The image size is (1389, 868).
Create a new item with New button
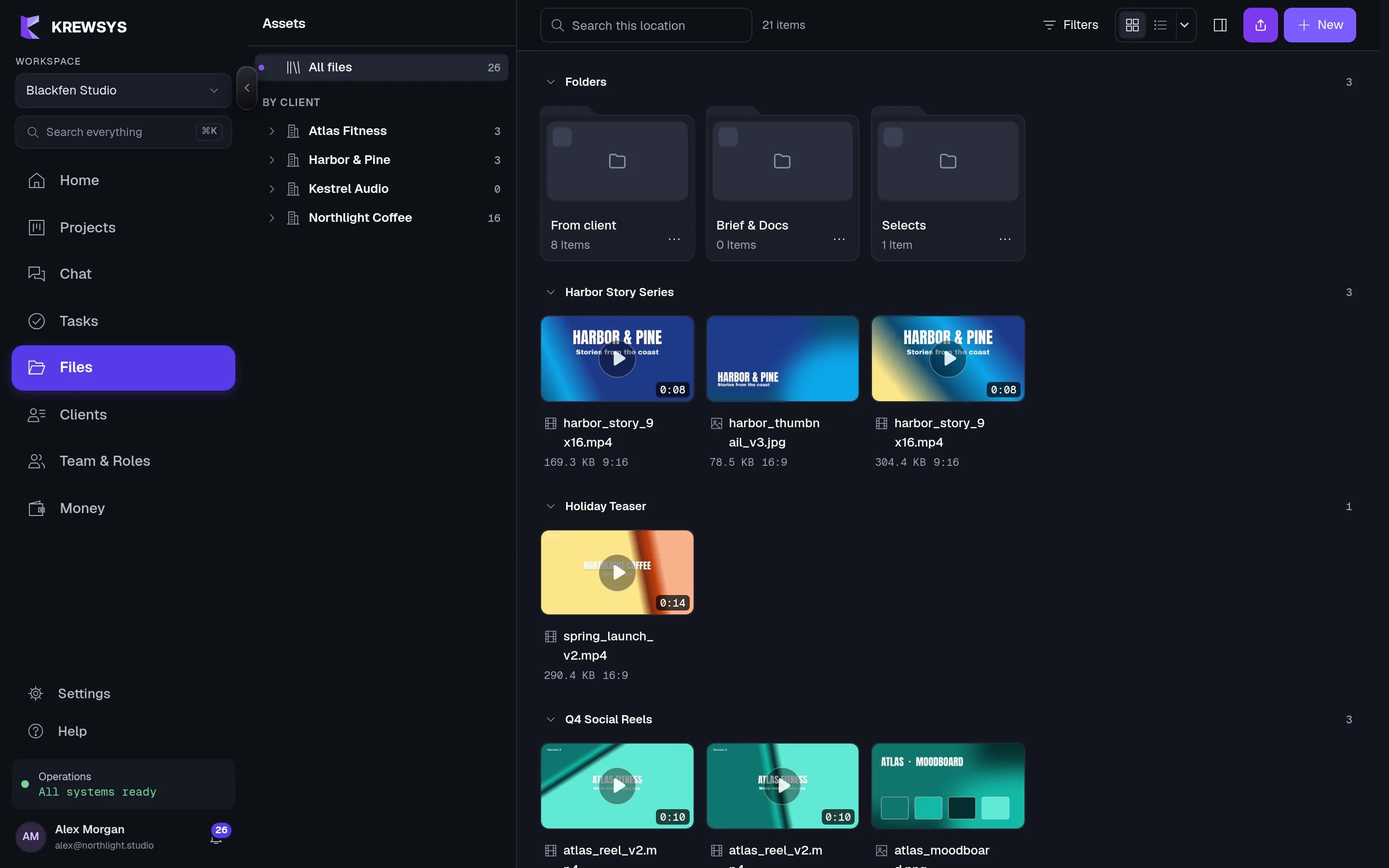click(1320, 25)
